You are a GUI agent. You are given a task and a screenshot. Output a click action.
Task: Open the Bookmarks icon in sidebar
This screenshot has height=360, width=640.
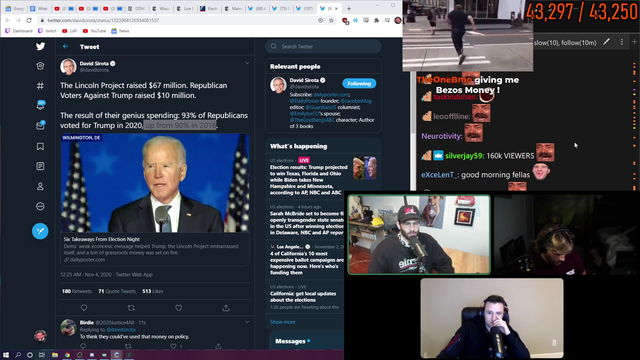coord(40,146)
